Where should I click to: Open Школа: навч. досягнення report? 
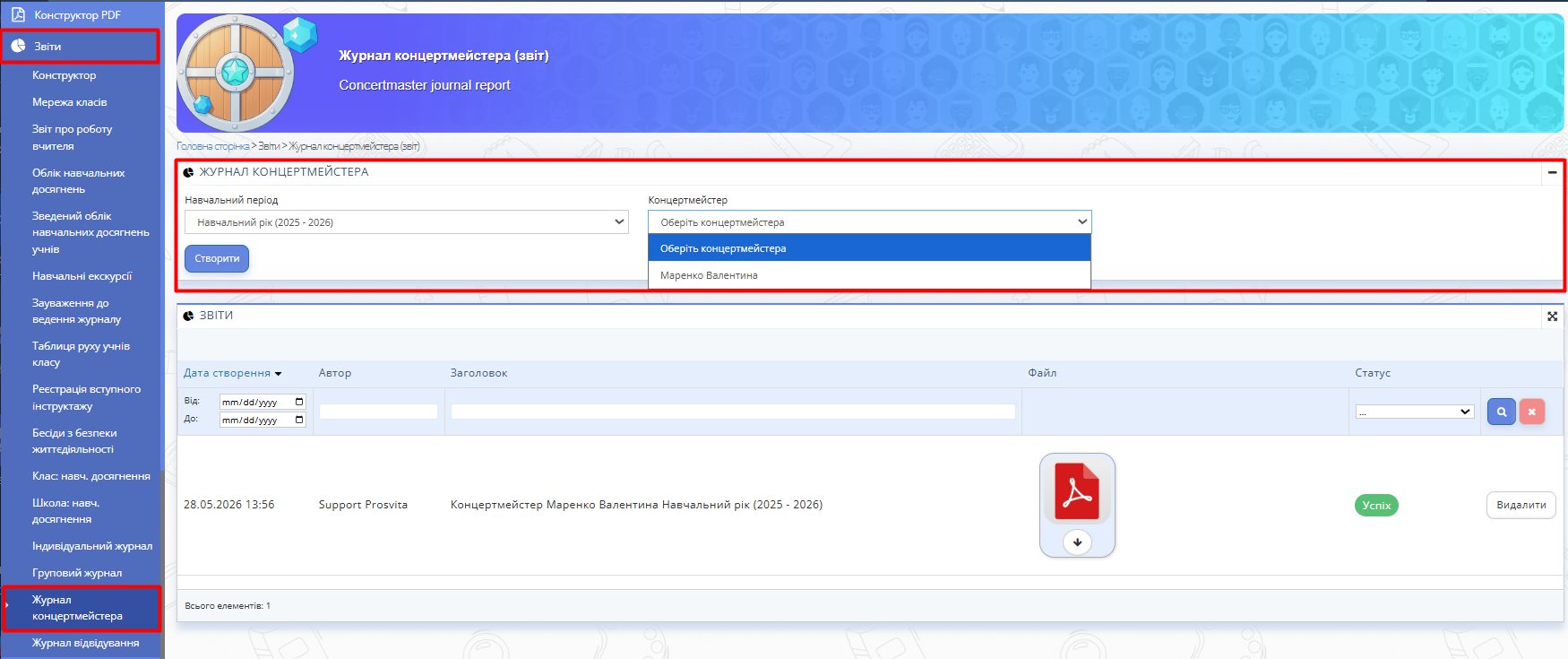click(65, 511)
